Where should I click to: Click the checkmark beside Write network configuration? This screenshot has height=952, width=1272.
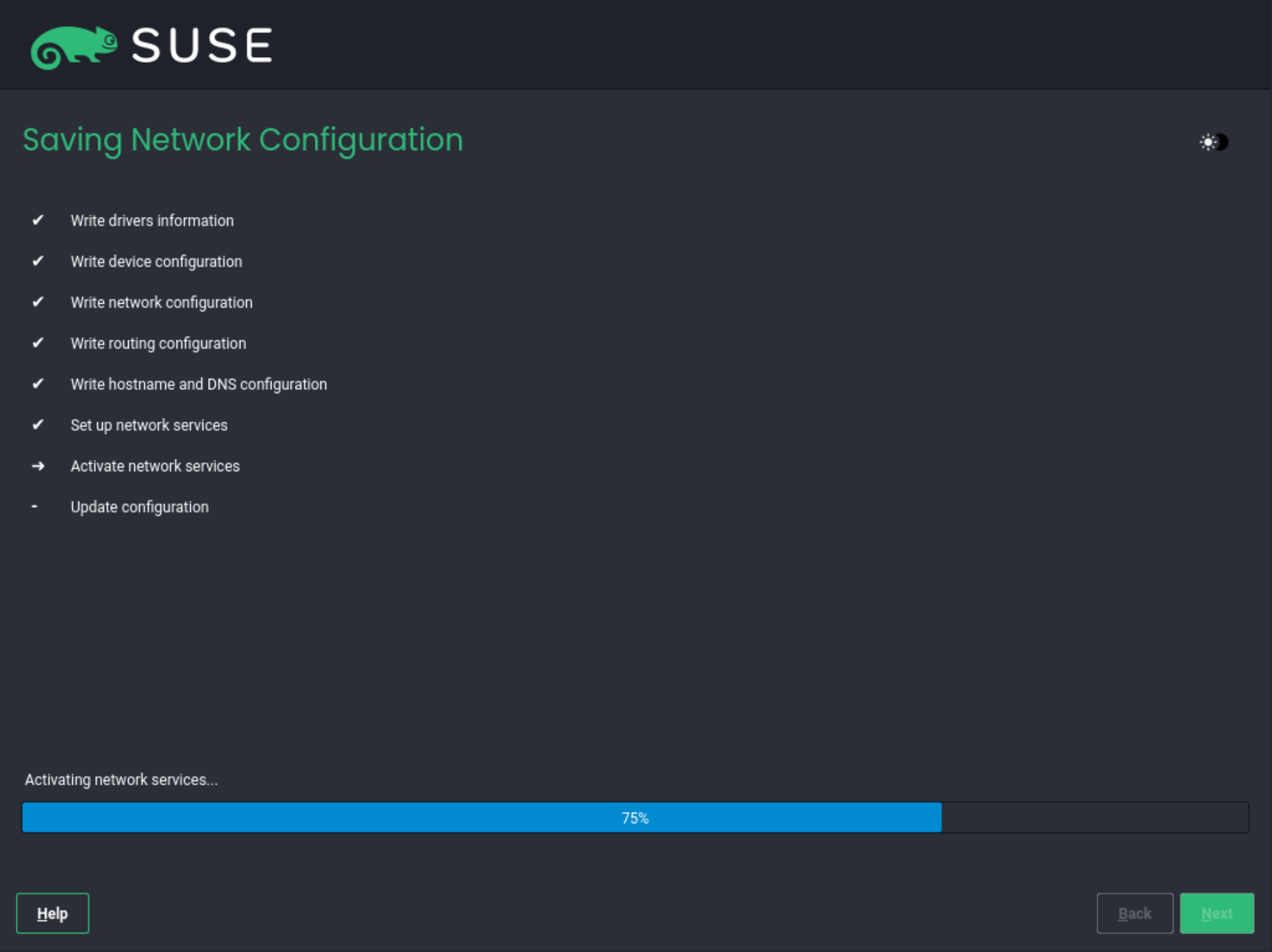(x=37, y=302)
